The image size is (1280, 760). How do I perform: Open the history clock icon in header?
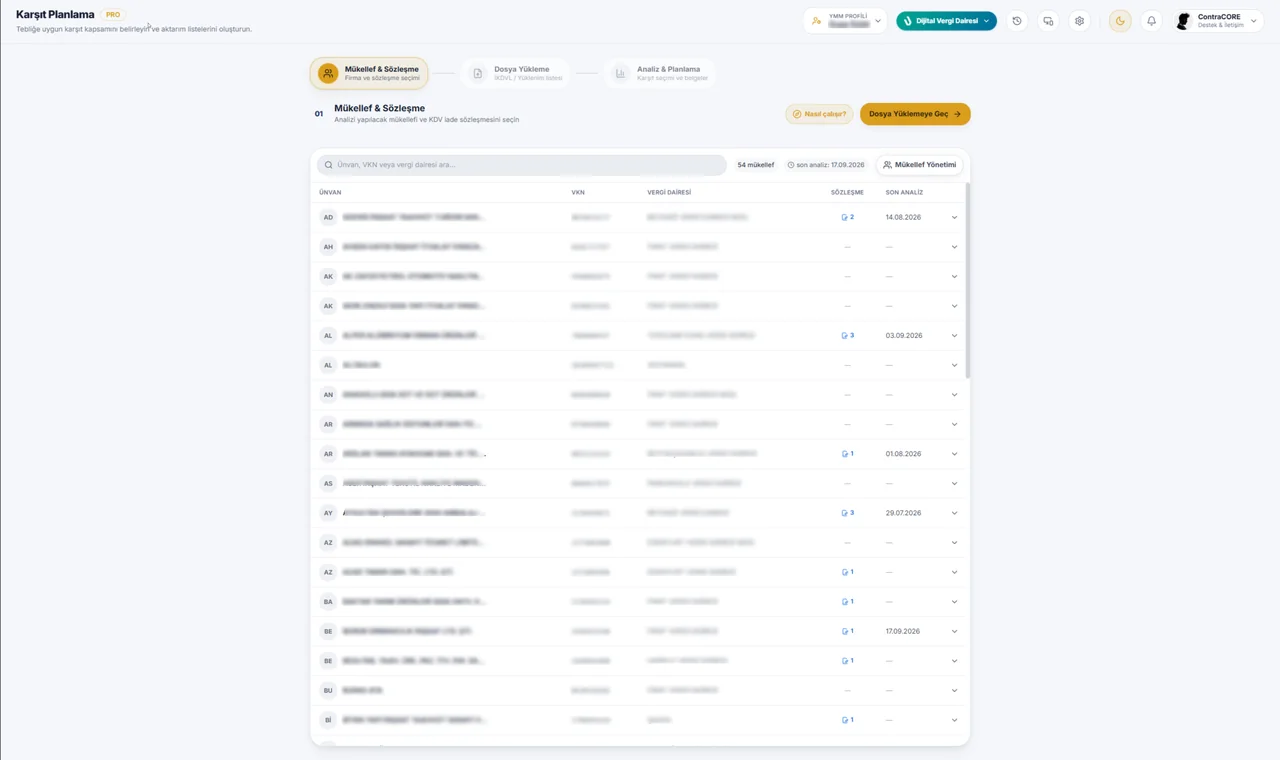pos(1017,21)
